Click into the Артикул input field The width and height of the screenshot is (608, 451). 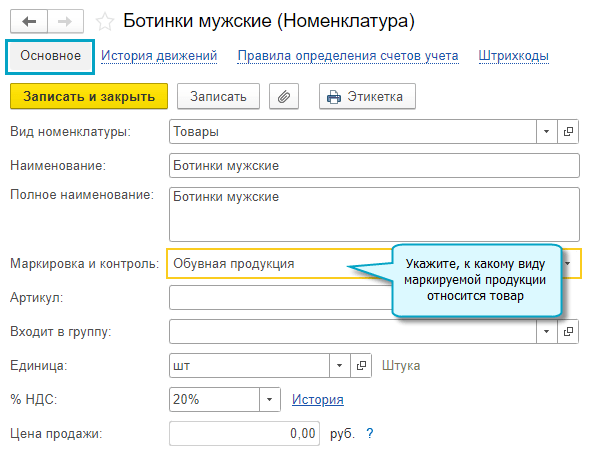coord(280,298)
